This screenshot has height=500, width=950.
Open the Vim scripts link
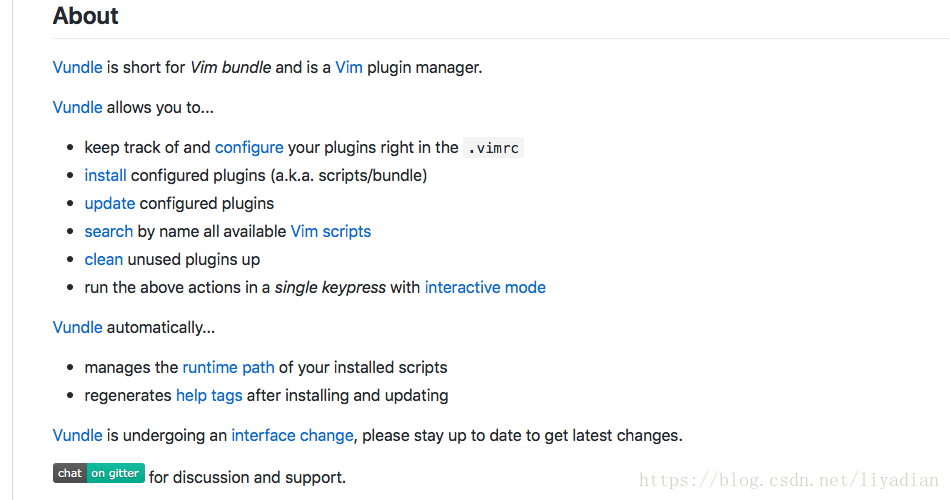point(331,232)
